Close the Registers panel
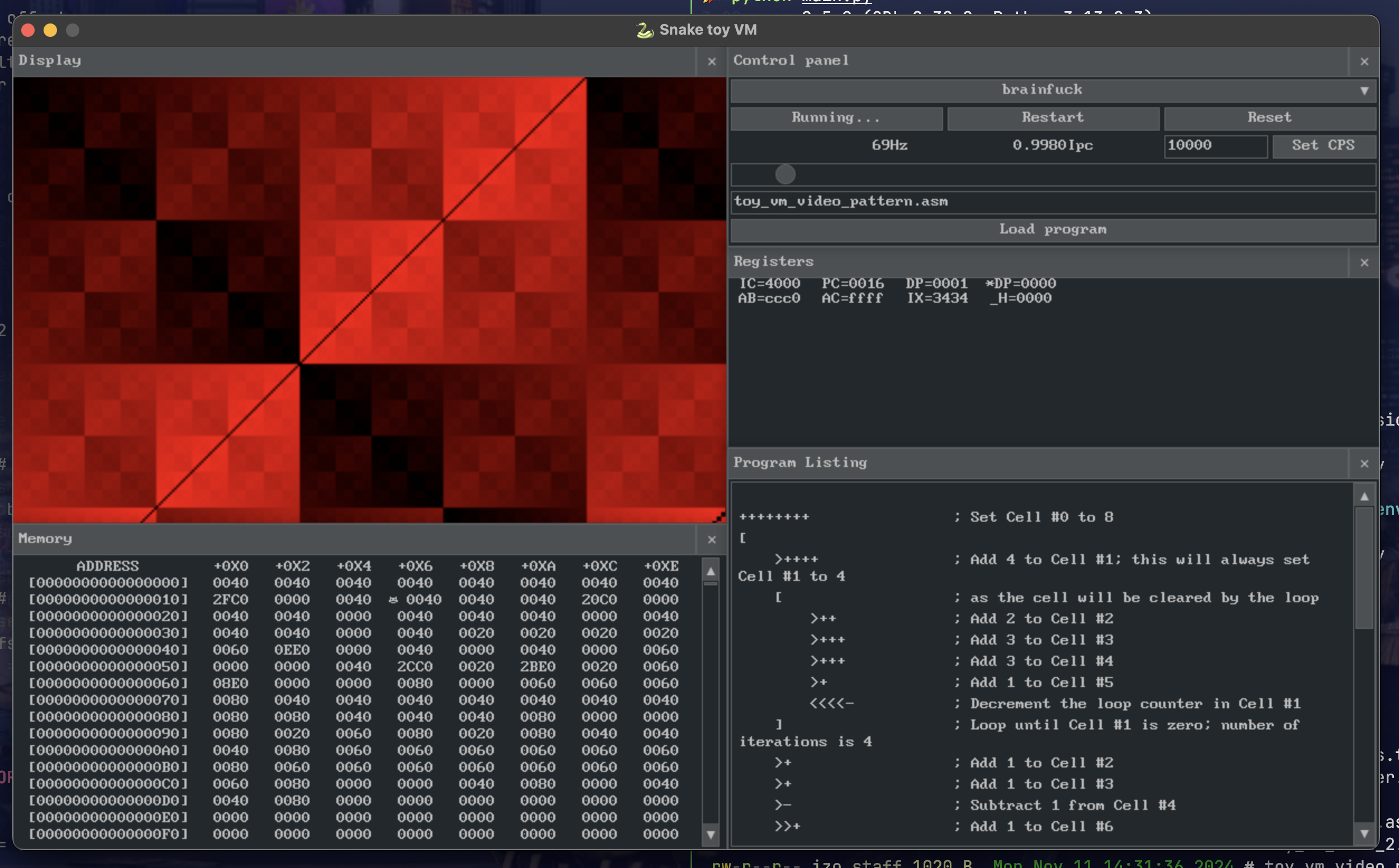 (x=1364, y=263)
